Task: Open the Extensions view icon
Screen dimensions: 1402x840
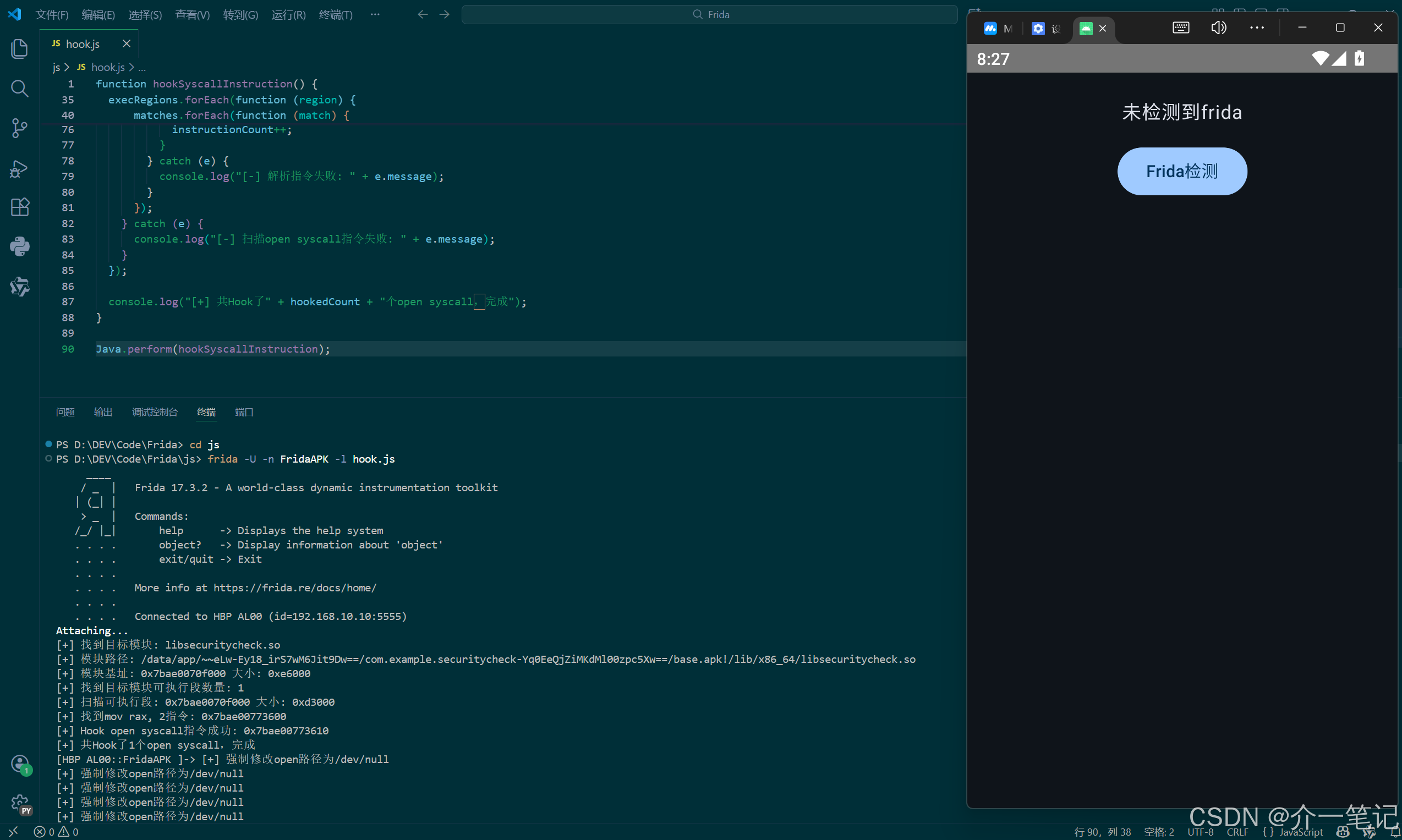Action: (x=19, y=207)
